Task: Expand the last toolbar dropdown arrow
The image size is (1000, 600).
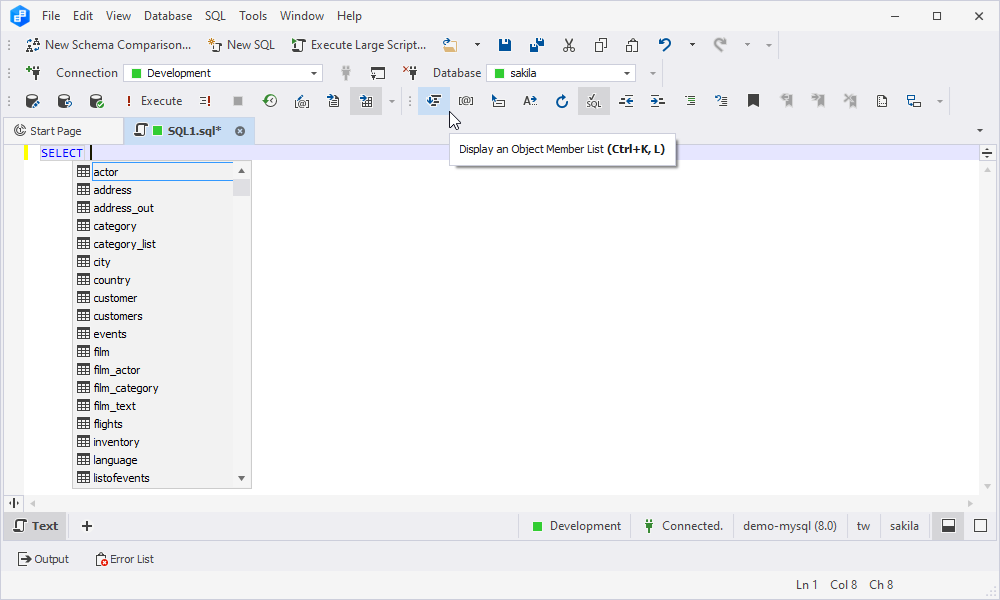Action: (939, 101)
